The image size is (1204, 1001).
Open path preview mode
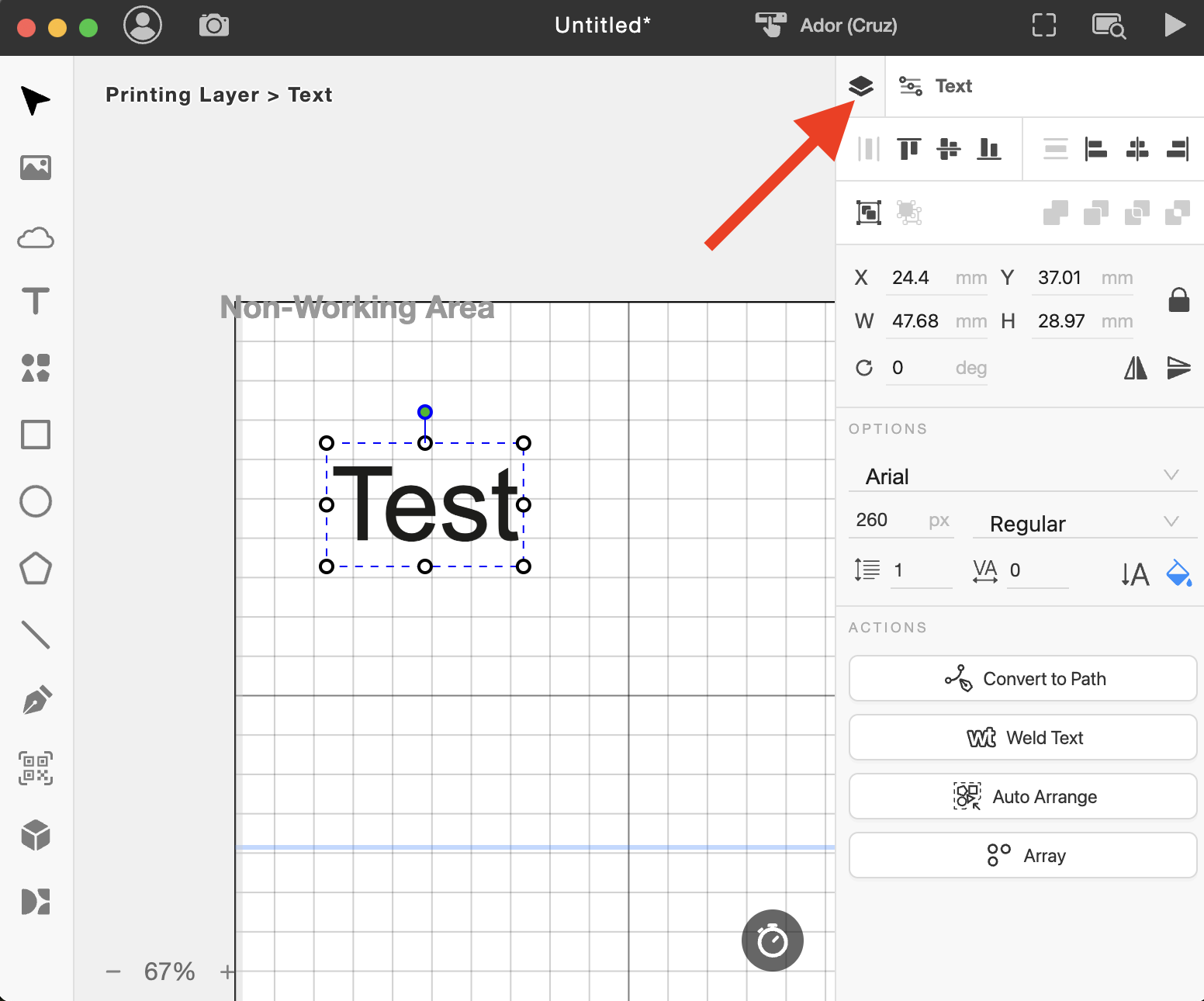click(x=1109, y=26)
